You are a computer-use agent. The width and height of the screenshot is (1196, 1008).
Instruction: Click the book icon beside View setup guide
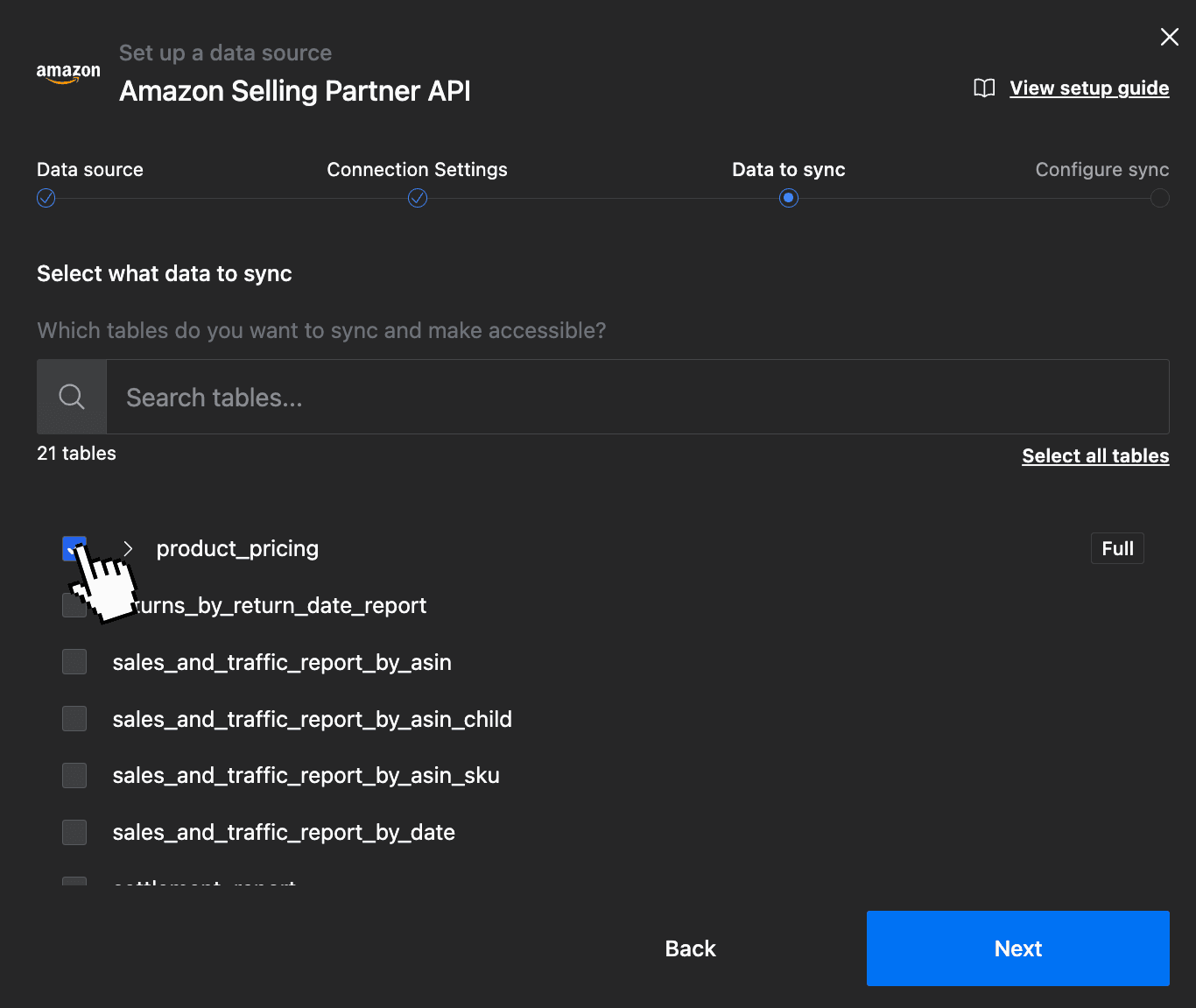(x=983, y=88)
